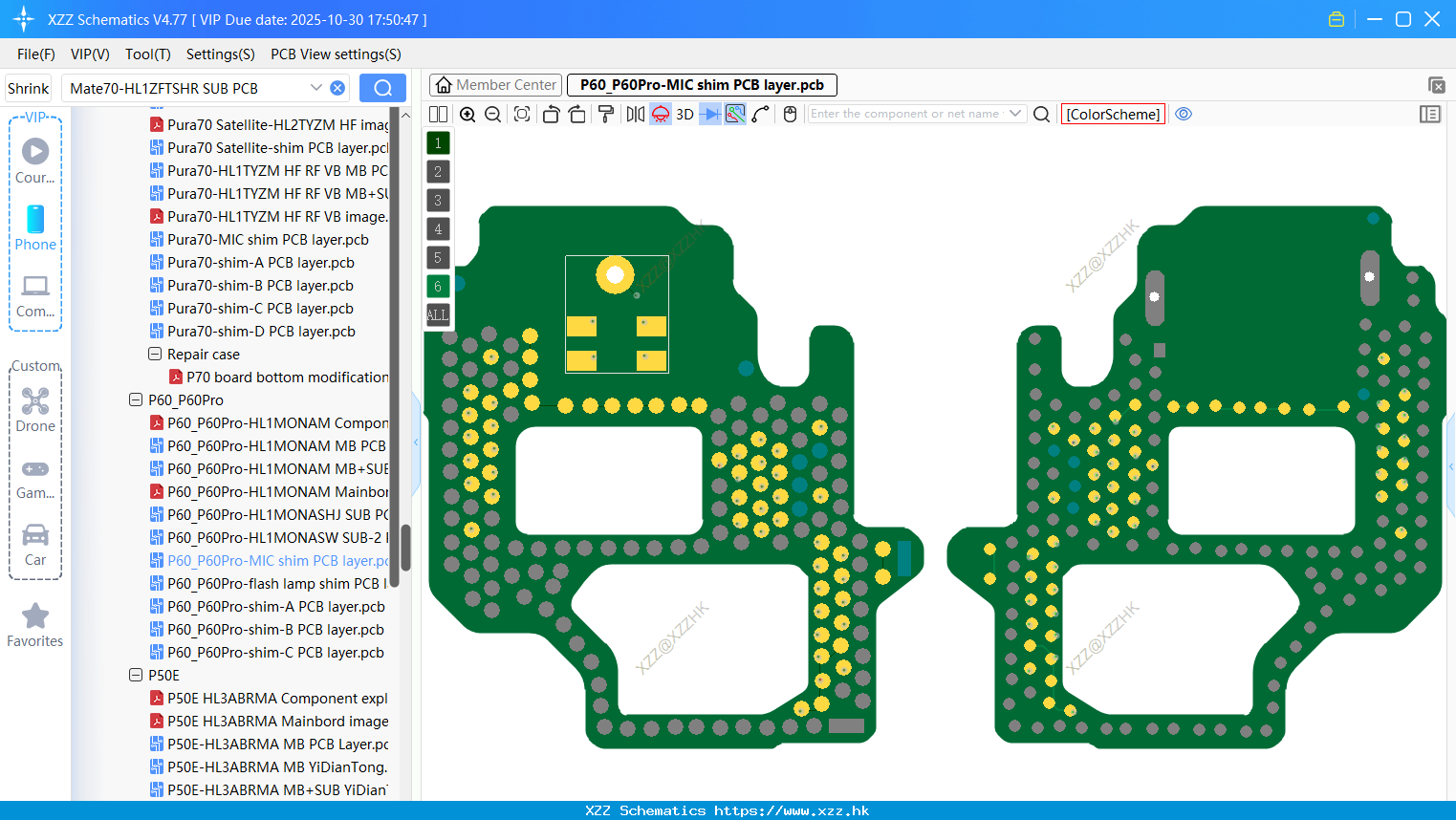Select Phone category in sidebar

point(35,228)
